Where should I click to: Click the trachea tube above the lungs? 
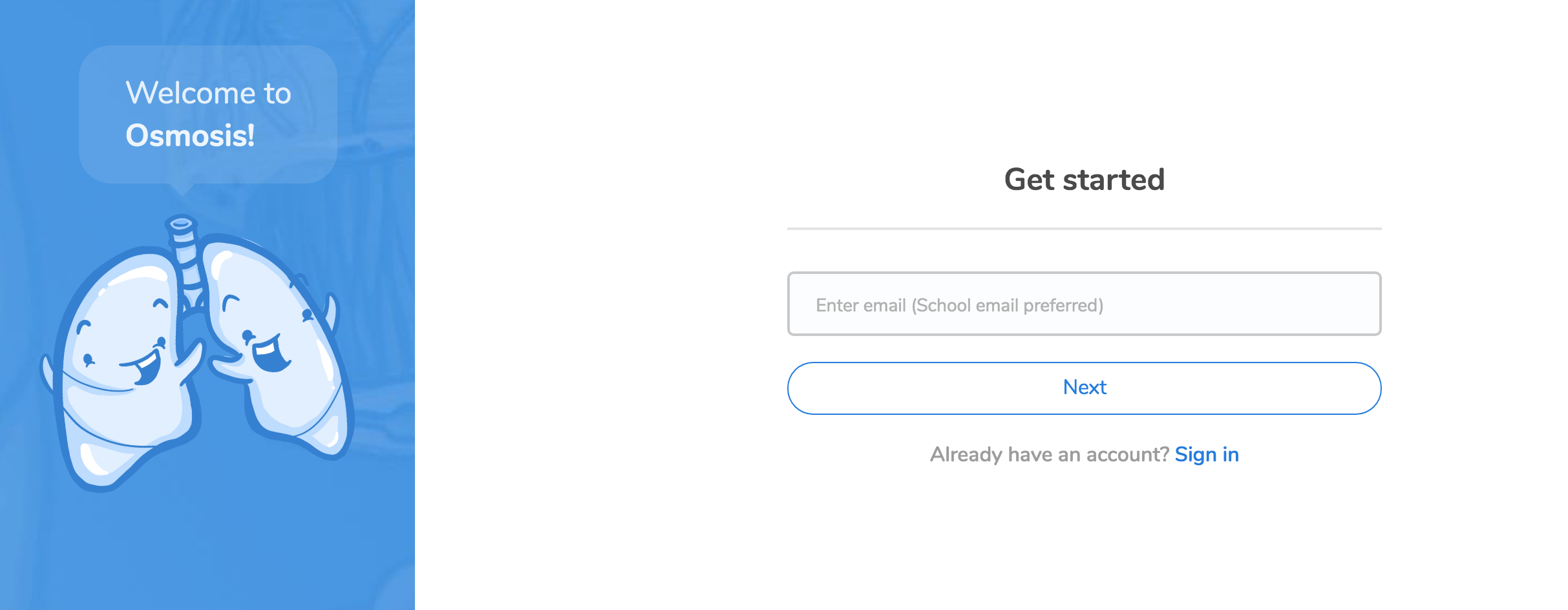(x=185, y=258)
